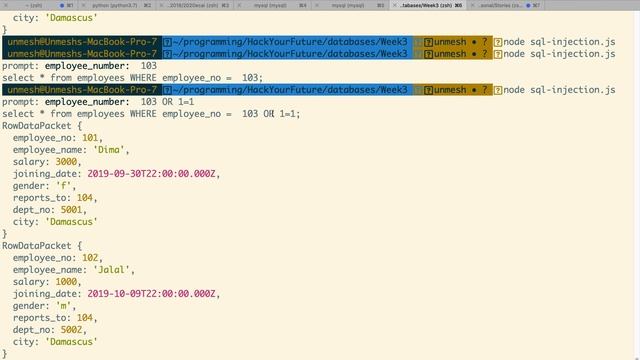Click "city: 'Damascus'" below dept_no 5002

tap(55, 342)
